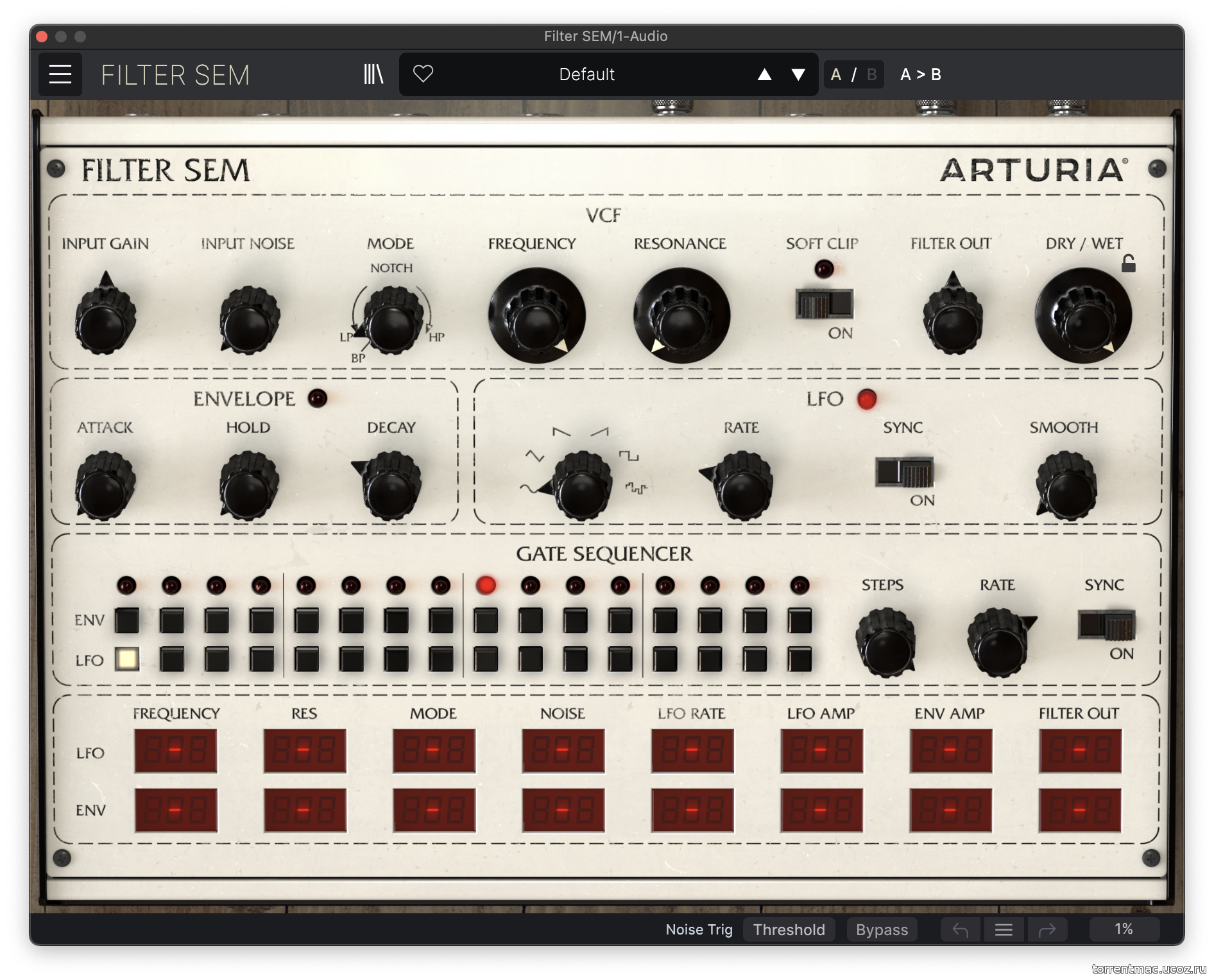
Task: Click the redo arrow icon
Action: [1047, 929]
